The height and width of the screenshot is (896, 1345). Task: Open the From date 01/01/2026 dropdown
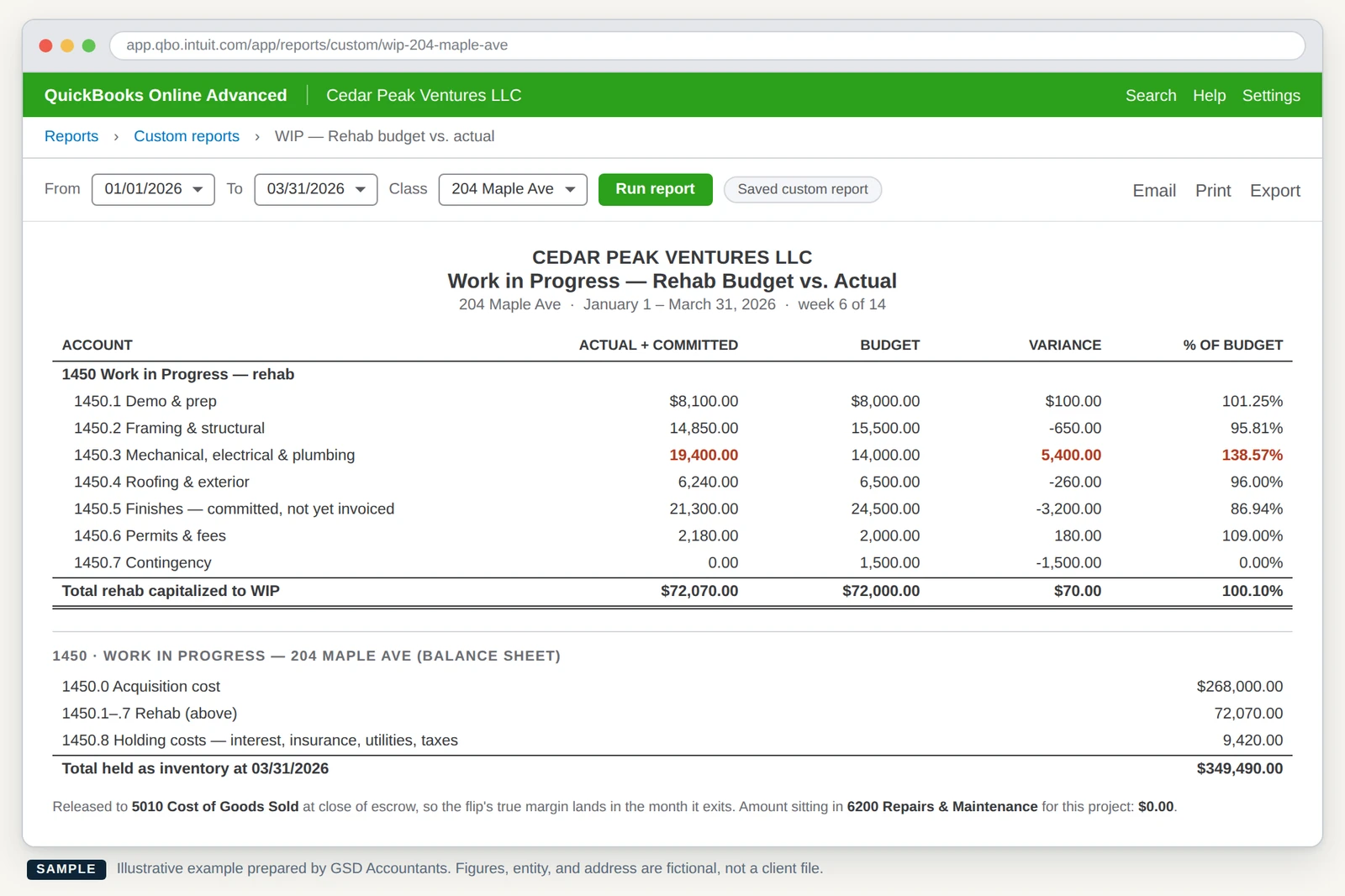click(x=153, y=189)
